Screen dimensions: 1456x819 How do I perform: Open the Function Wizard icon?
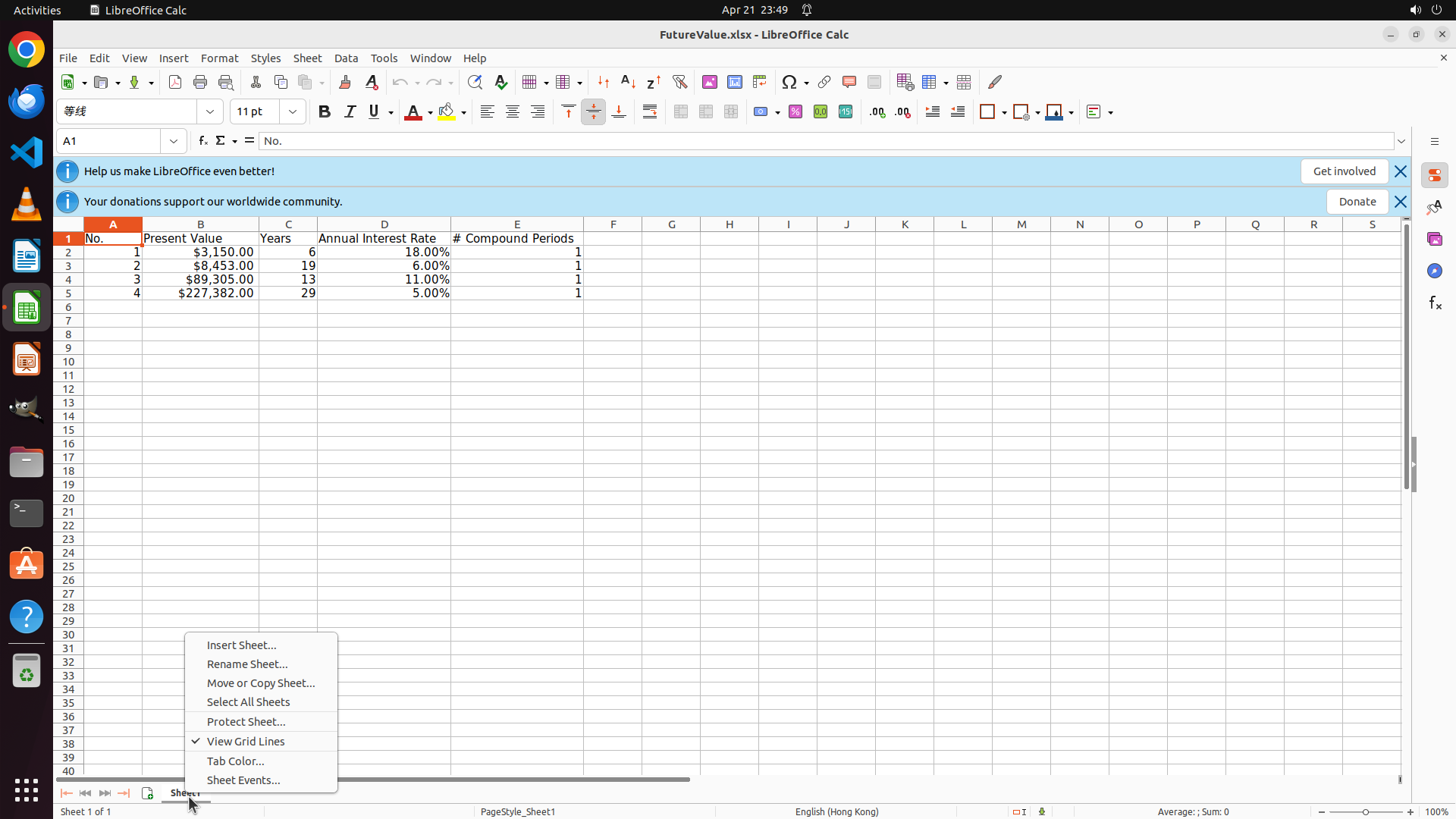202,141
